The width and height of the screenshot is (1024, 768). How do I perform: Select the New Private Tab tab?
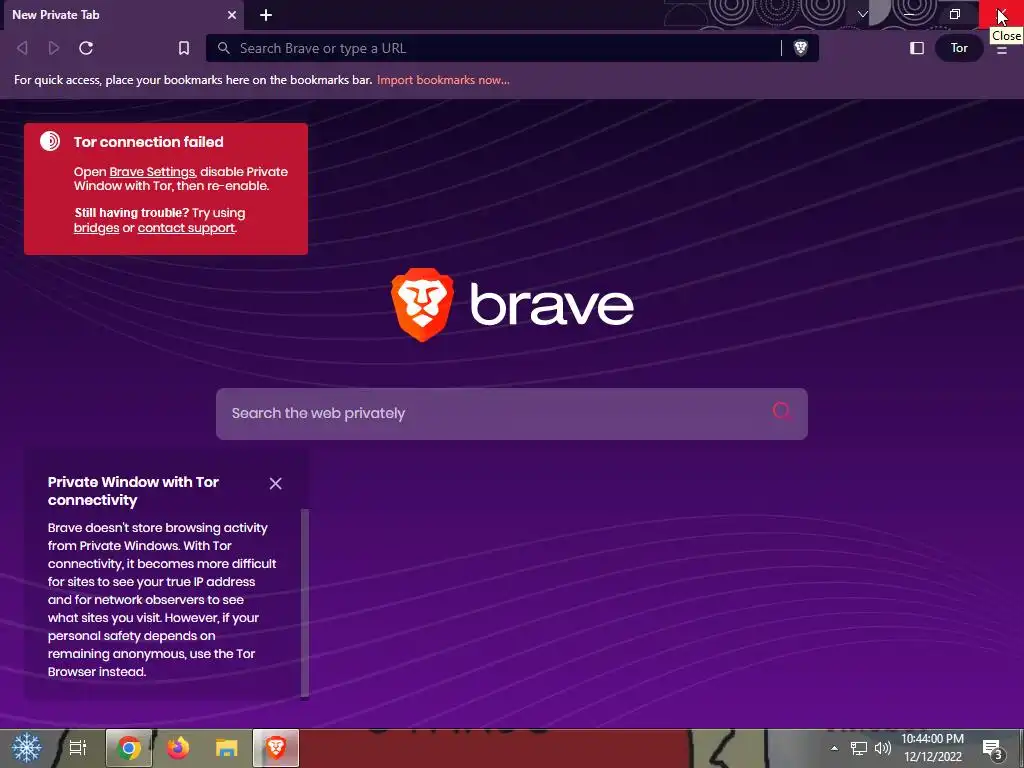click(122, 15)
